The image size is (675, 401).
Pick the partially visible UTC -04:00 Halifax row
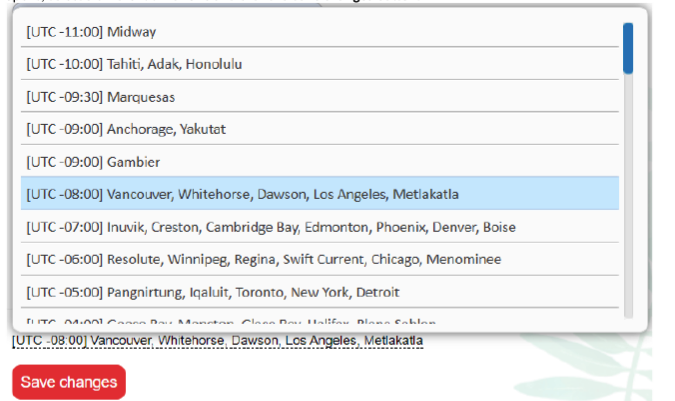point(320,319)
